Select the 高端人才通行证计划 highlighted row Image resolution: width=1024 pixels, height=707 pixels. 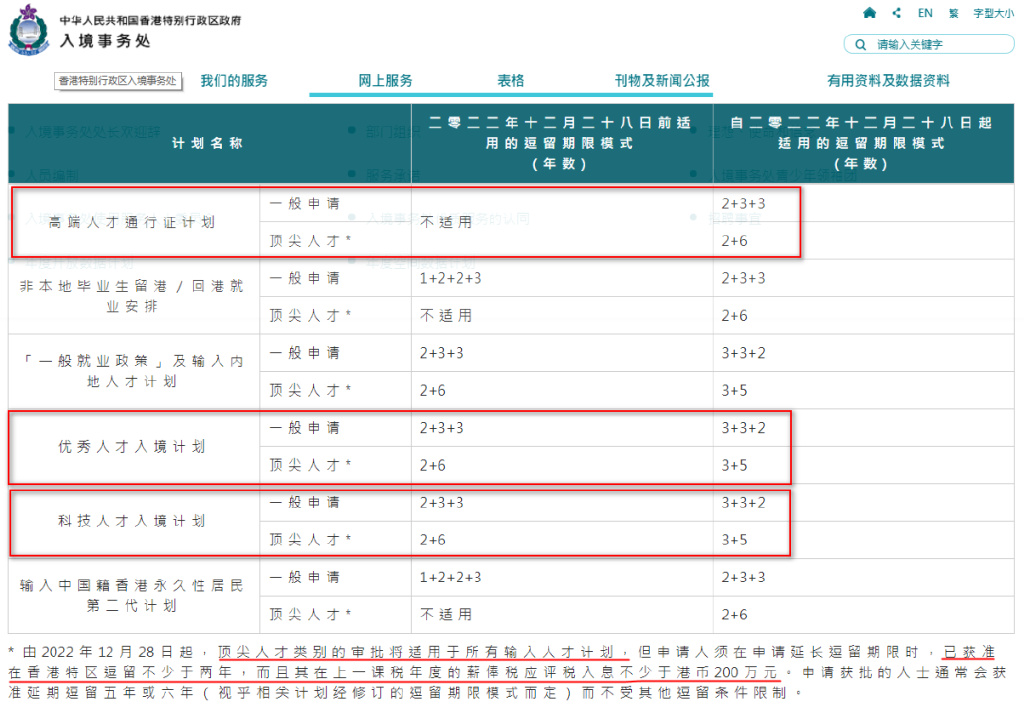(x=132, y=222)
